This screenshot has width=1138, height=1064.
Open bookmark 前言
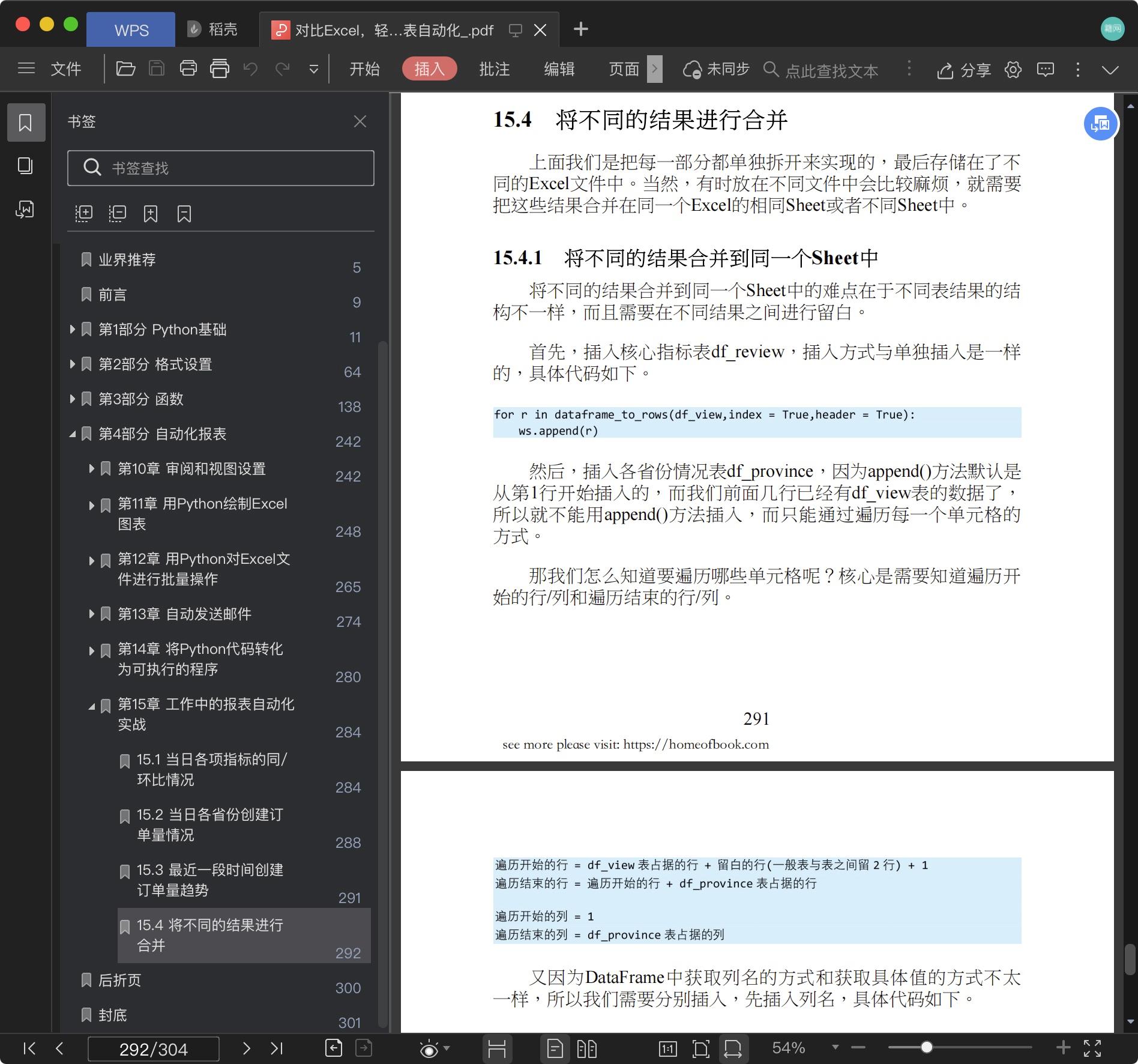pyautogui.click(x=113, y=295)
